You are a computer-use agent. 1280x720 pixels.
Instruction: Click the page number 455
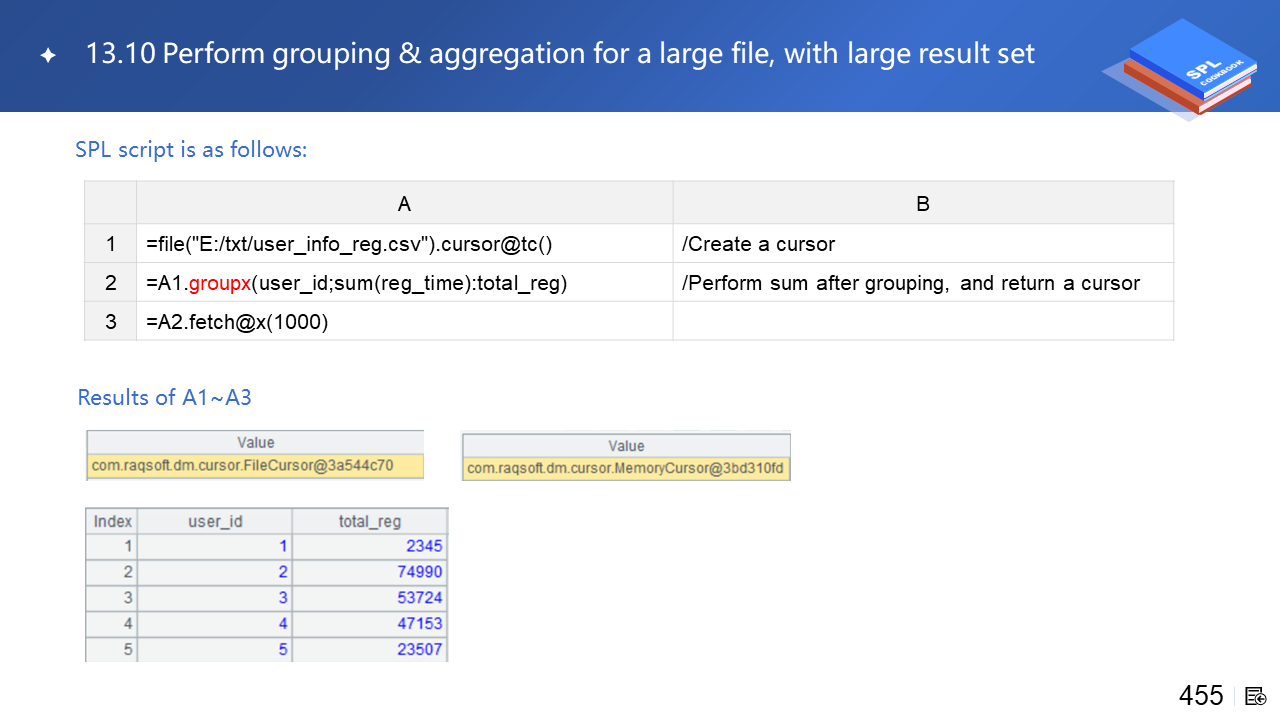tap(1200, 696)
